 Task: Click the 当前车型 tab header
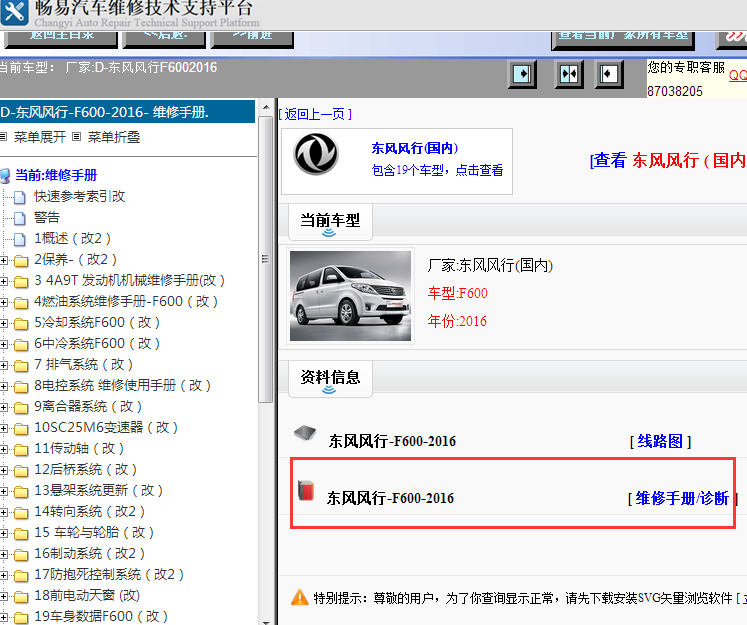click(330, 222)
